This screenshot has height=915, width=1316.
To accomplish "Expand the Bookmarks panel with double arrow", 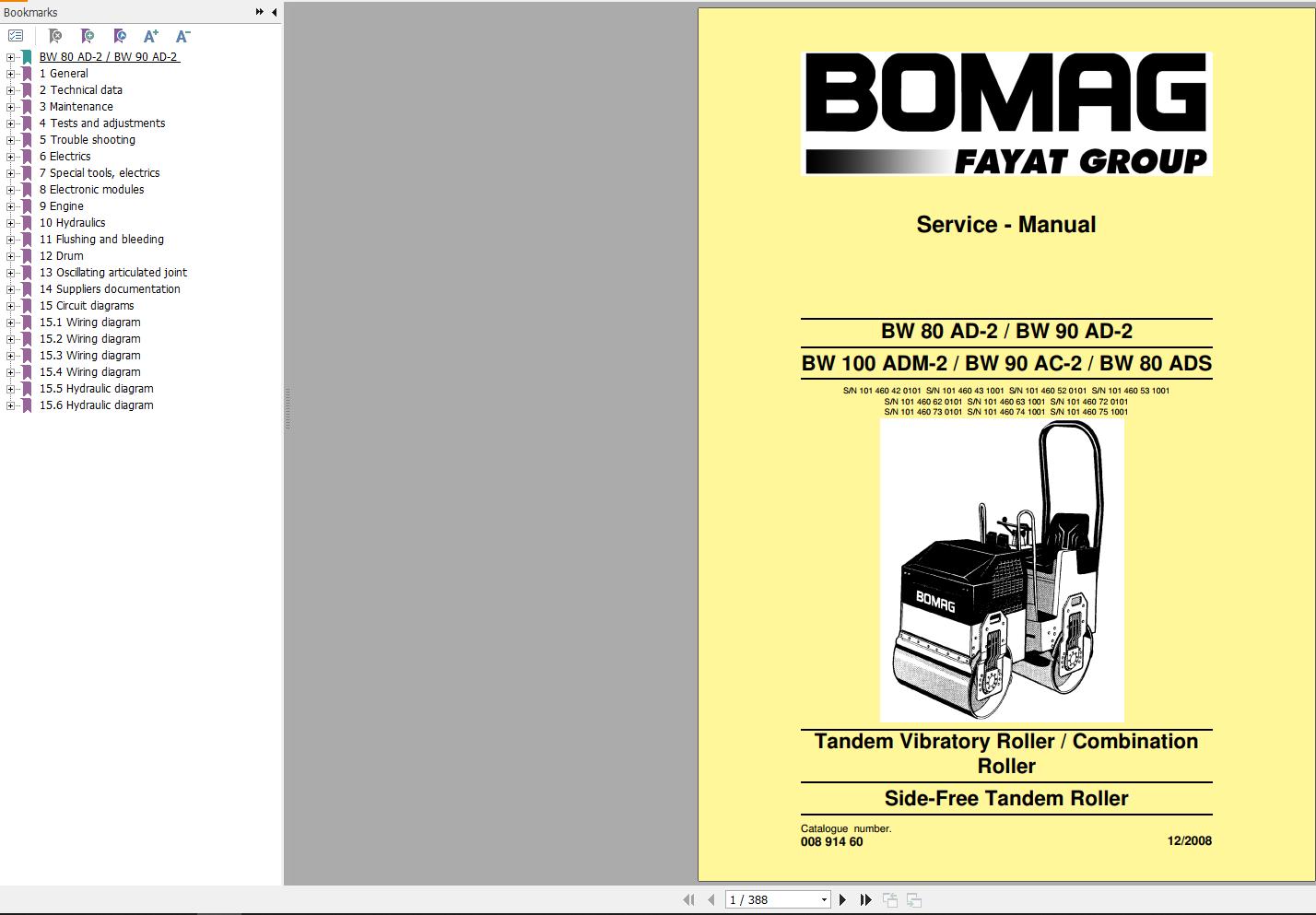I will tap(259, 12).
